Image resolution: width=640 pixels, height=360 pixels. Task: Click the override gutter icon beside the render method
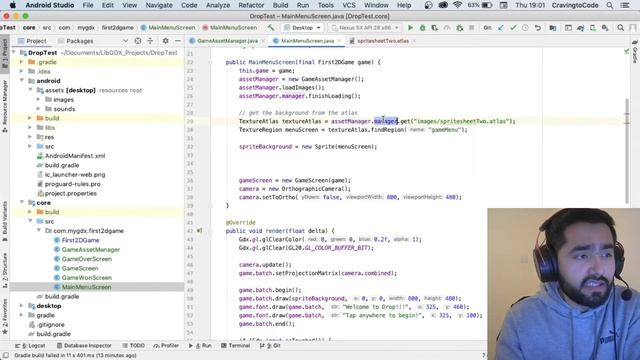coord(199,231)
